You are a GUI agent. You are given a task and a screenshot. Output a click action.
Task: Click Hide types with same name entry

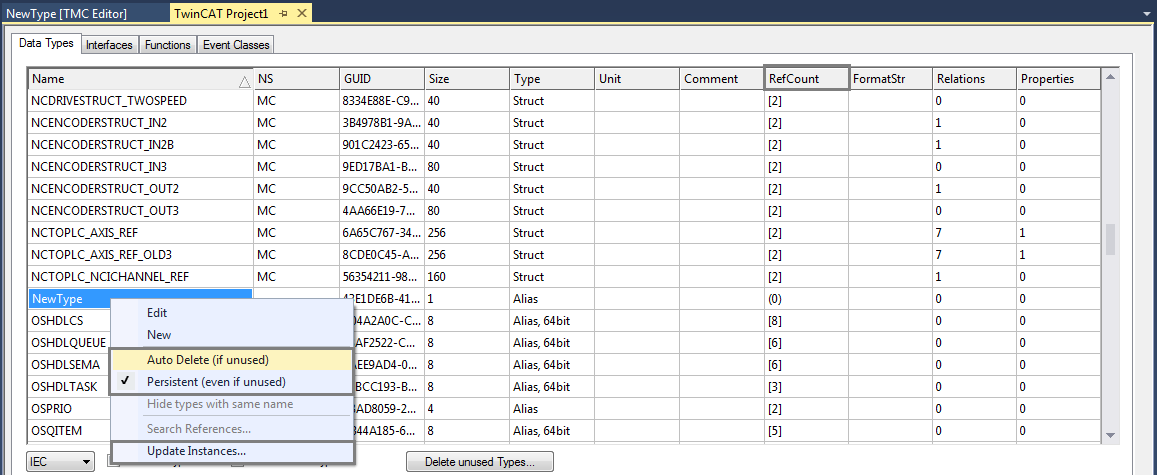pyautogui.click(x=232, y=404)
